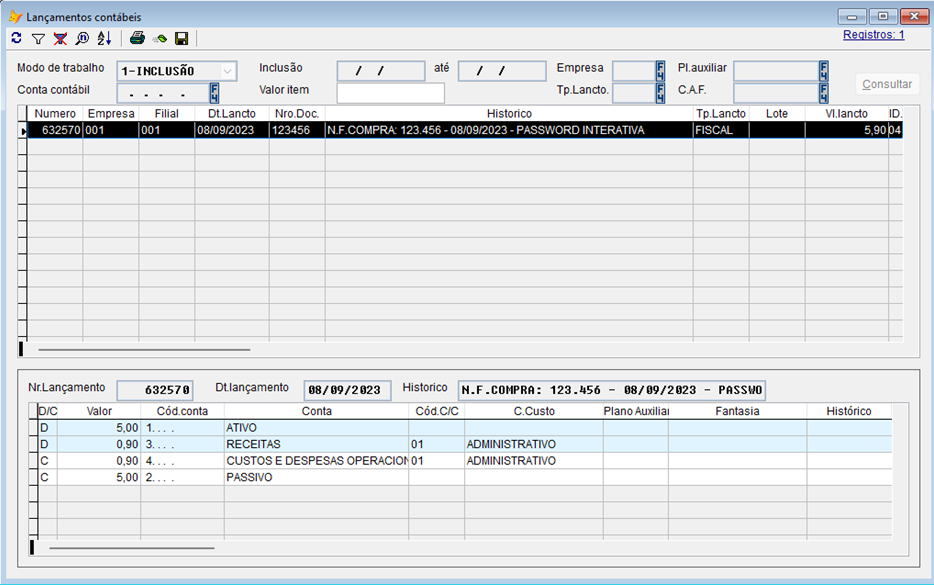Screen dimensions: 934x585
Task: Click the Valor item input field
Action: [x=390, y=93]
